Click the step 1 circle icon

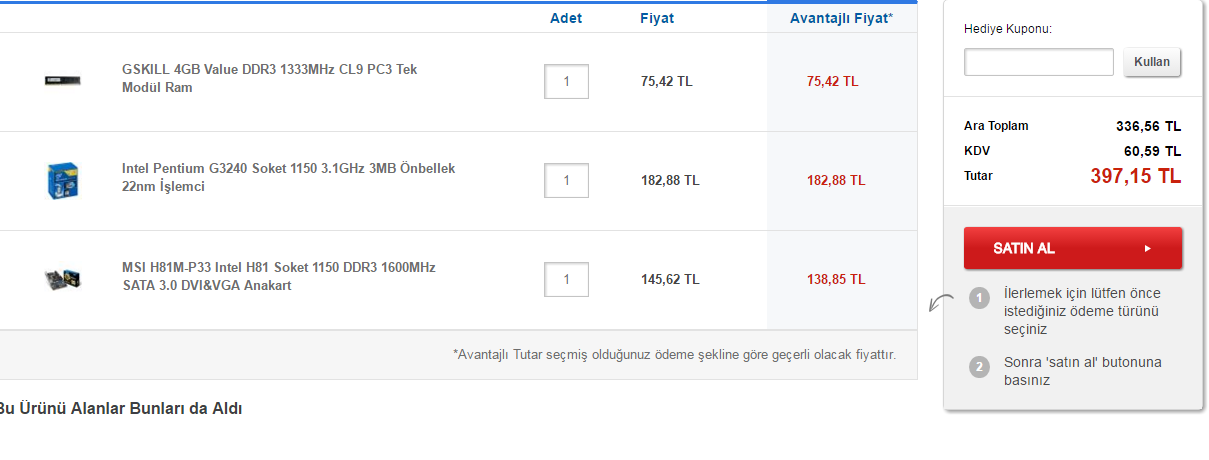tap(980, 297)
